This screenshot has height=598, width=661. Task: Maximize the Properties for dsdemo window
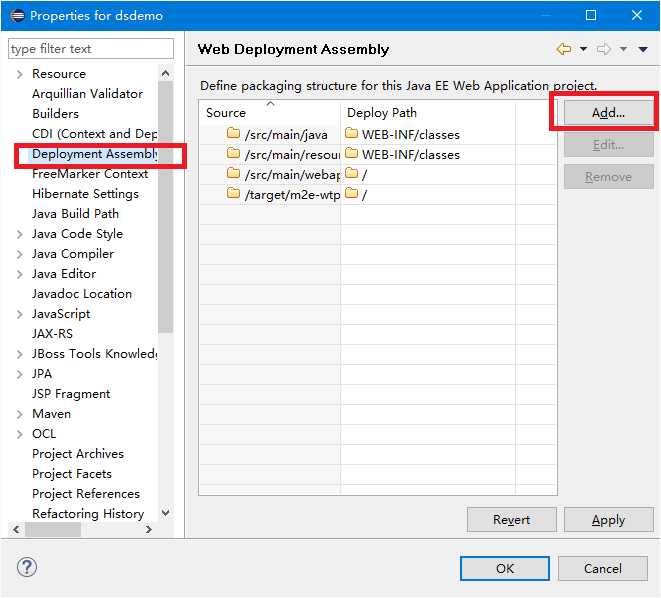(x=591, y=16)
